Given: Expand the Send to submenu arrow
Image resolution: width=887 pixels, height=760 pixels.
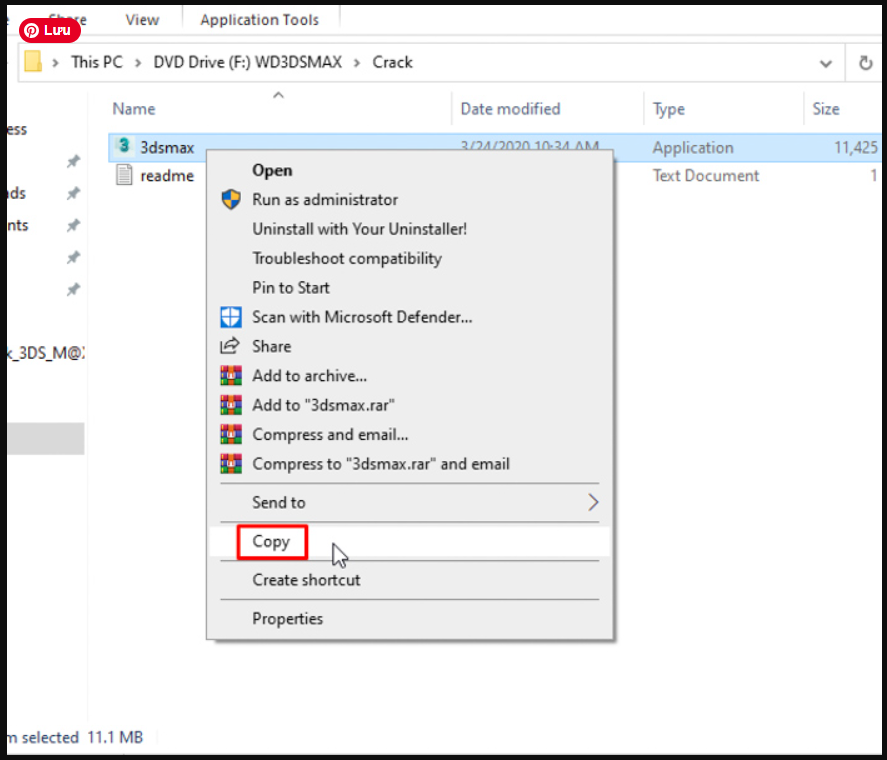Looking at the screenshot, I should (592, 502).
